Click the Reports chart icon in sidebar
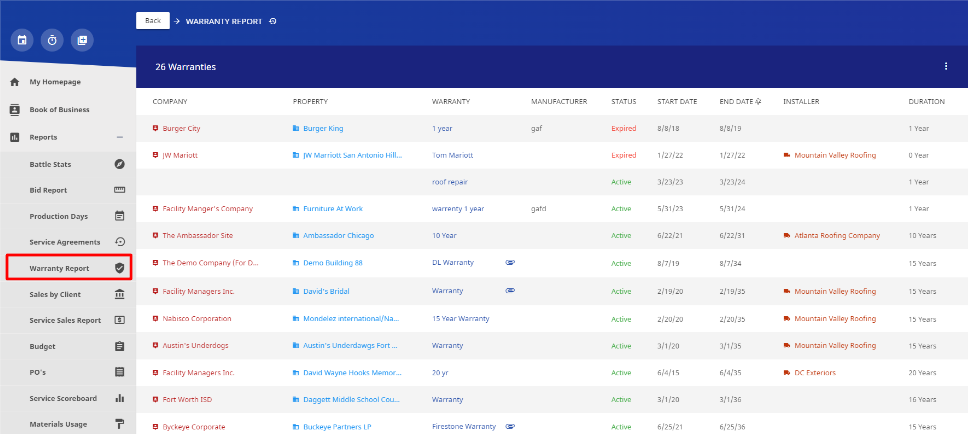 15,137
